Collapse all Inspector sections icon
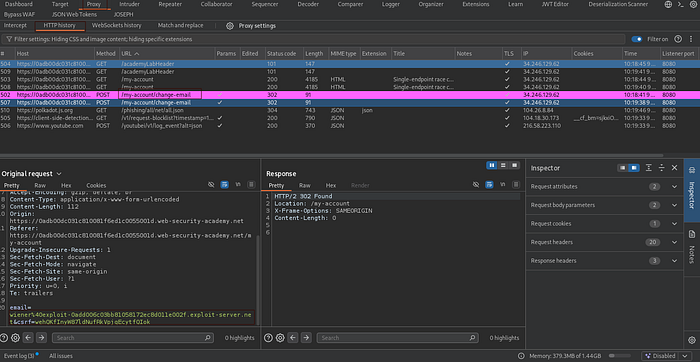The height and width of the screenshot is (362, 700). coord(662,168)
